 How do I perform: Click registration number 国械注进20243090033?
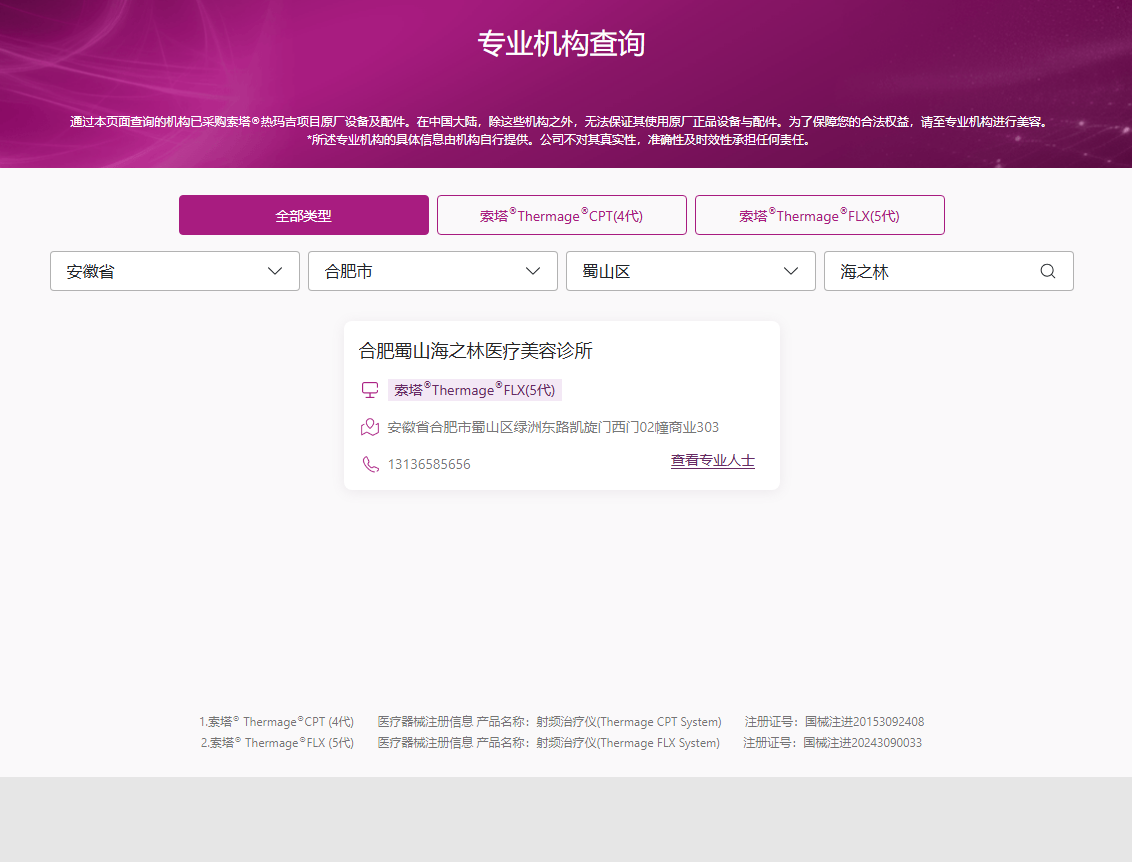click(x=863, y=743)
